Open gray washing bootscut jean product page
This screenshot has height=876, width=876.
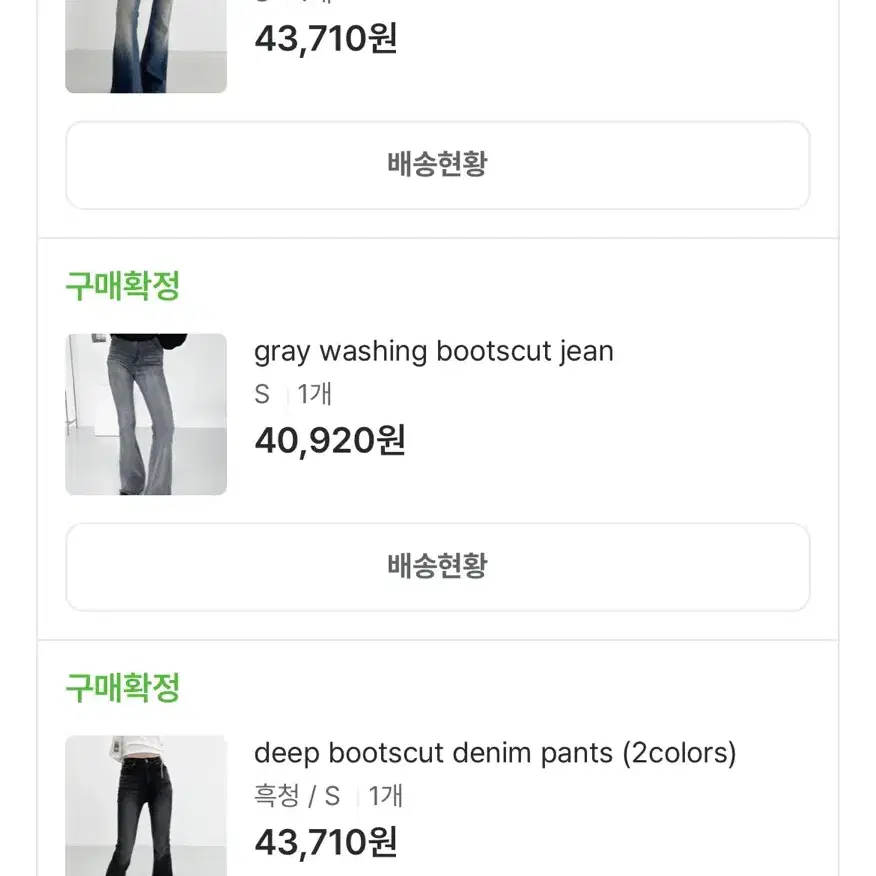434,351
